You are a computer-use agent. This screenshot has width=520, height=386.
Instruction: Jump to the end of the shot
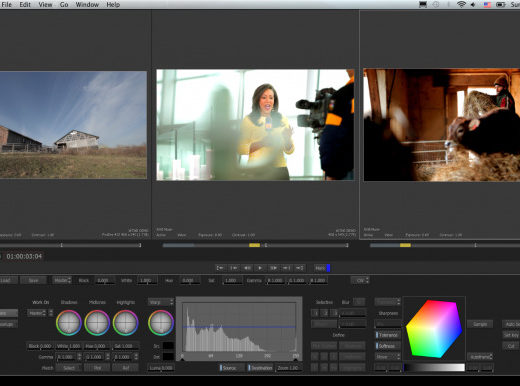[x=299, y=268]
